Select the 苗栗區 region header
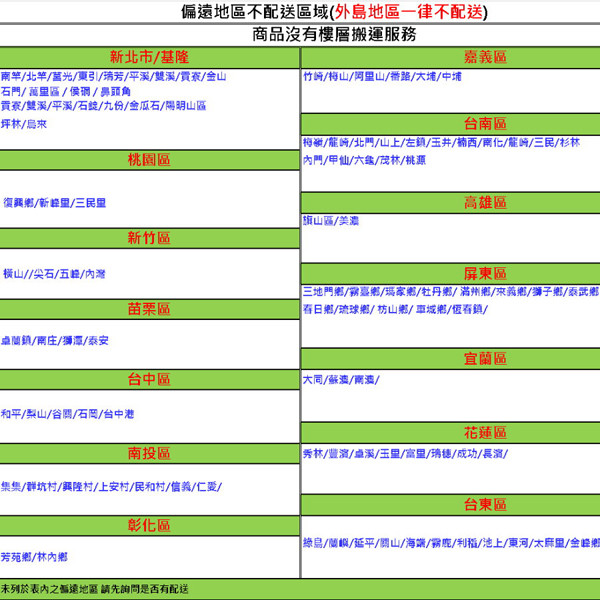The width and height of the screenshot is (600, 600). pyautogui.click(x=149, y=308)
